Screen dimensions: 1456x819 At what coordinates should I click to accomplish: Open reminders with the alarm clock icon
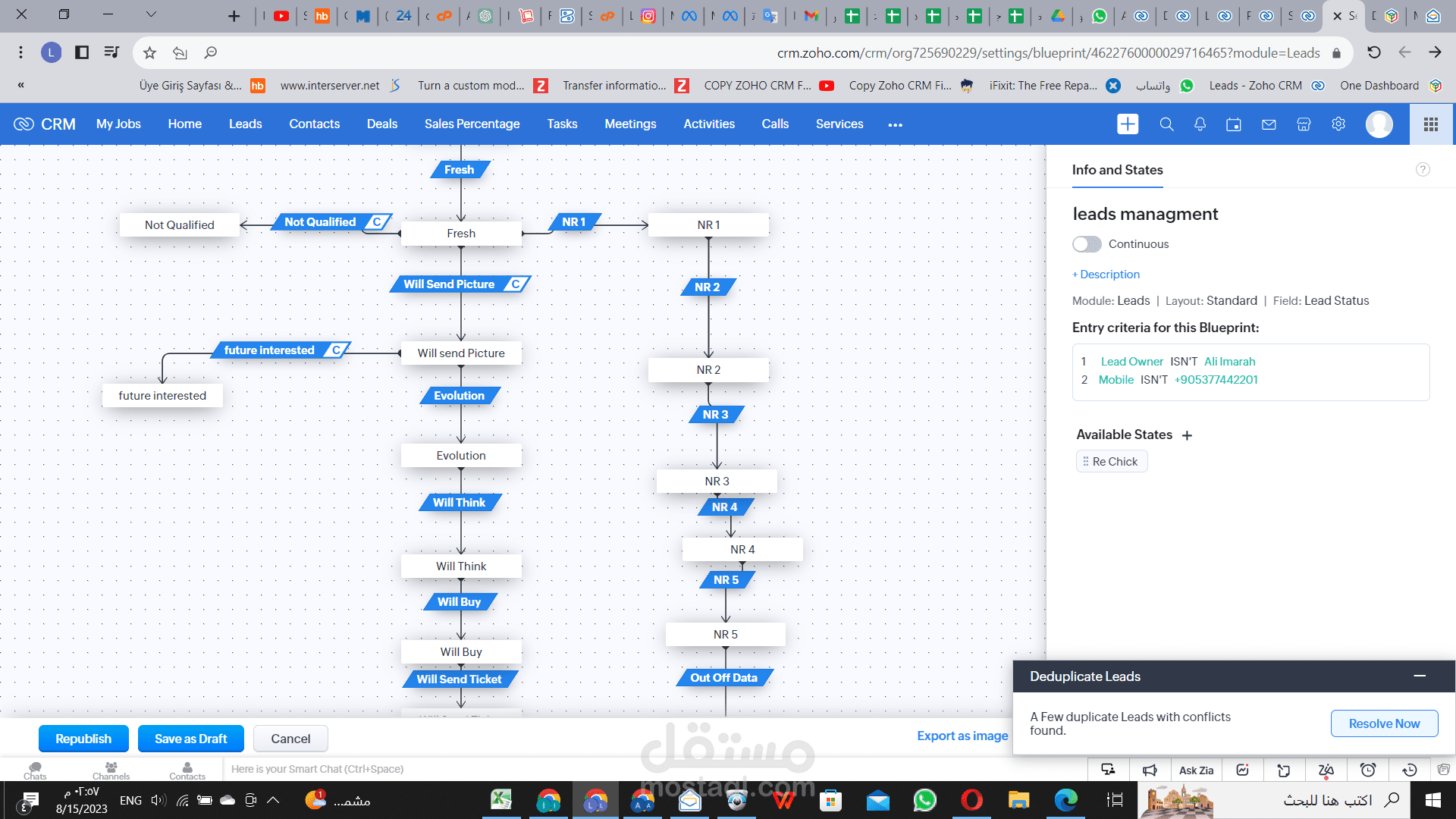point(1369,770)
